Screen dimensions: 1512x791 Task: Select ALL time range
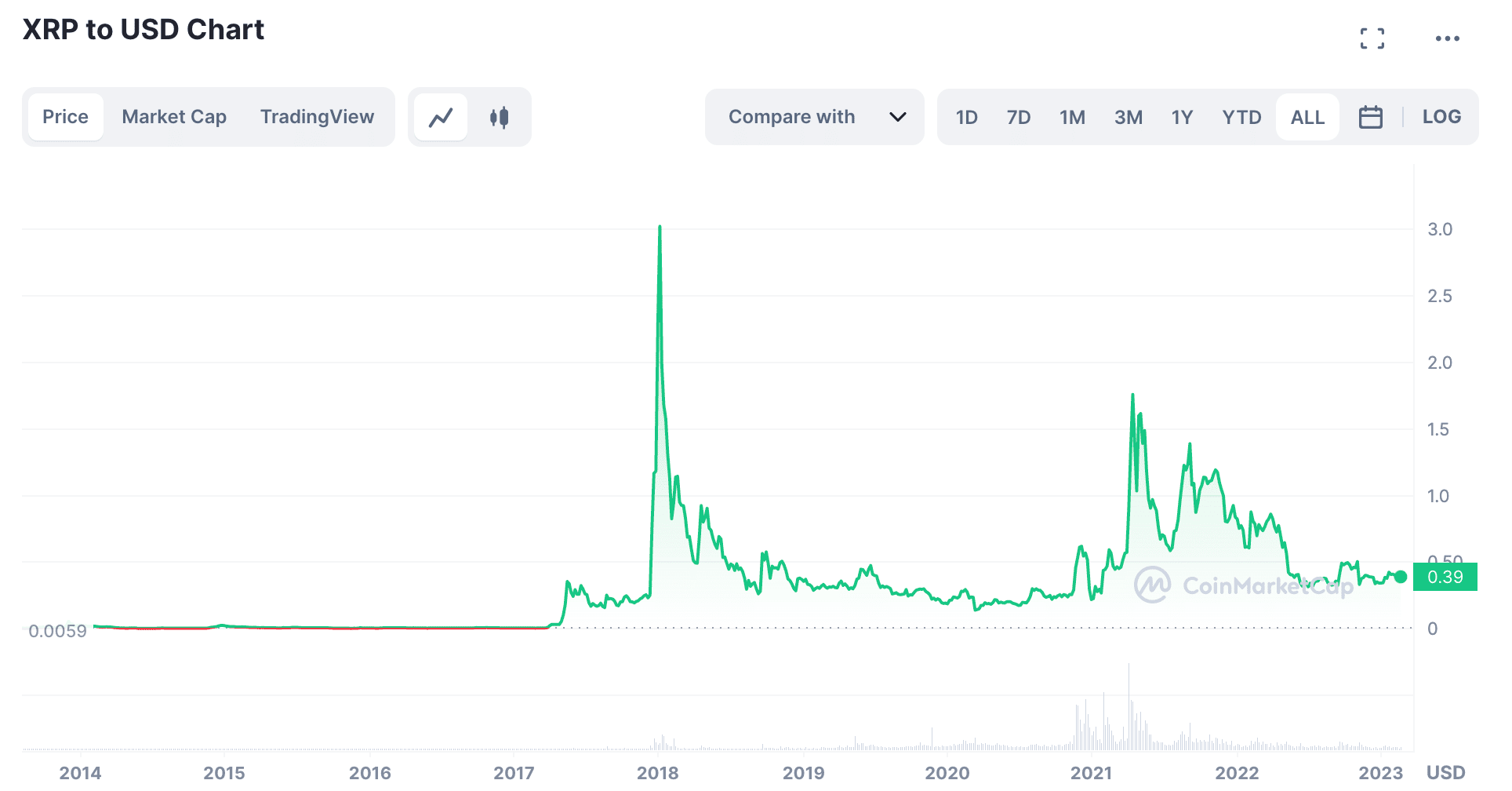point(1307,117)
